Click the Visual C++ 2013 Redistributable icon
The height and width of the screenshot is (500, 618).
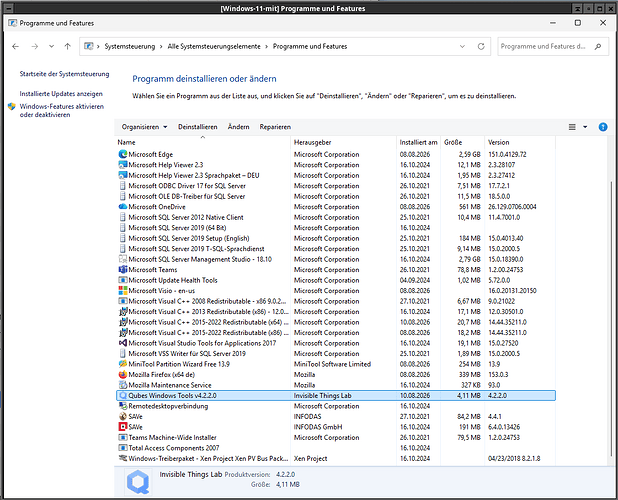[x=123, y=311]
